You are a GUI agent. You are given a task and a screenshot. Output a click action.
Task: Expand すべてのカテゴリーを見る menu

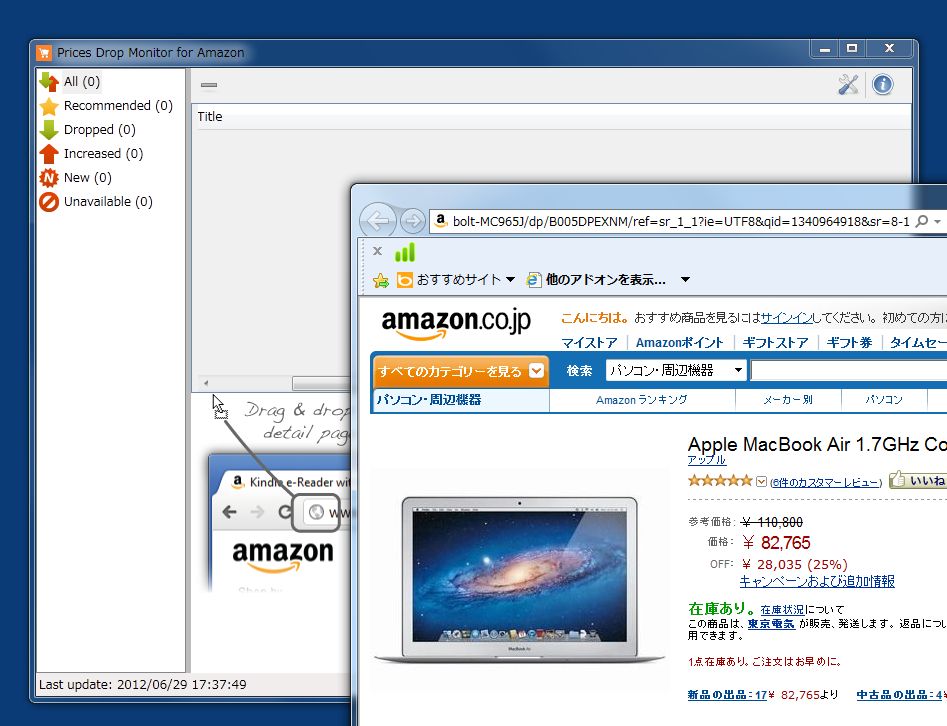pyautogui.click(x=461, y=371)
